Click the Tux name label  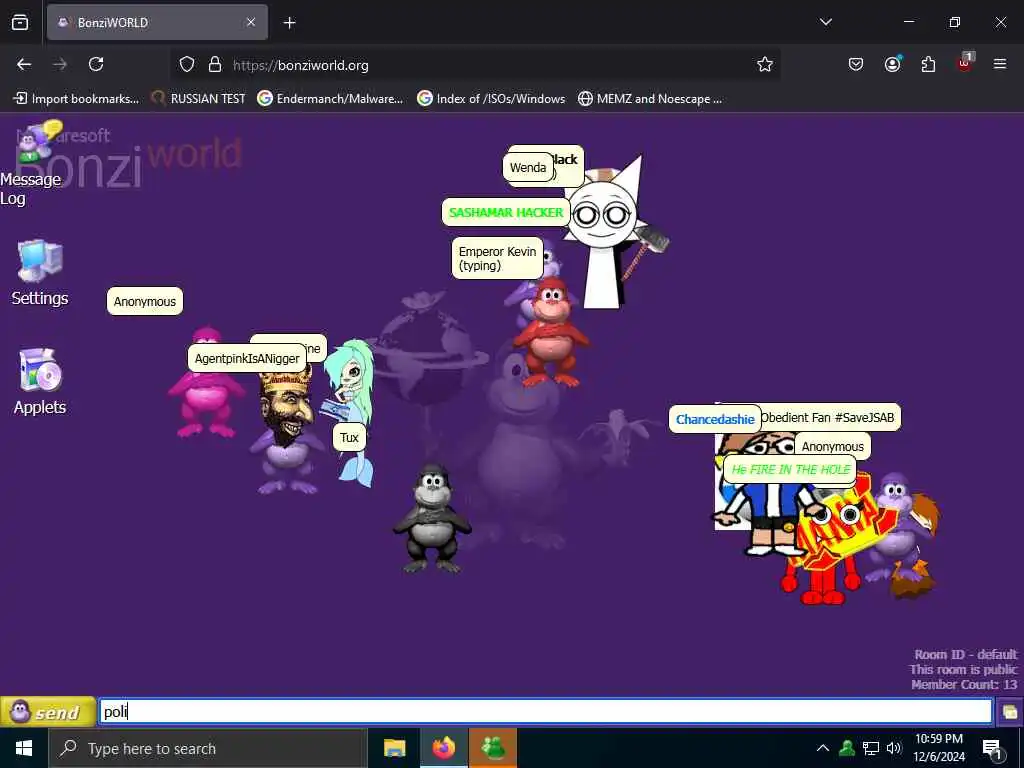pyautogui.click(x=349, y=438)
